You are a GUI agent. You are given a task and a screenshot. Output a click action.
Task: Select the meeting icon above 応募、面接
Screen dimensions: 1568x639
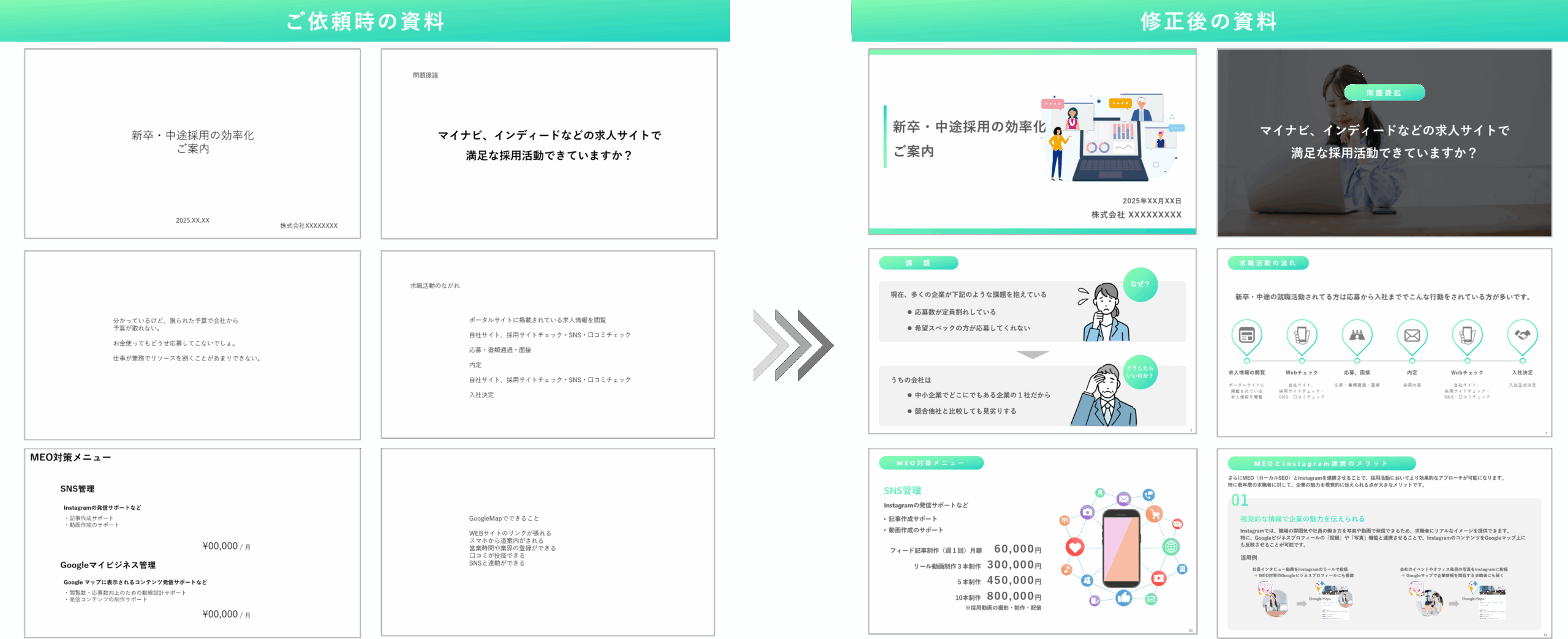click(1357, 335)
